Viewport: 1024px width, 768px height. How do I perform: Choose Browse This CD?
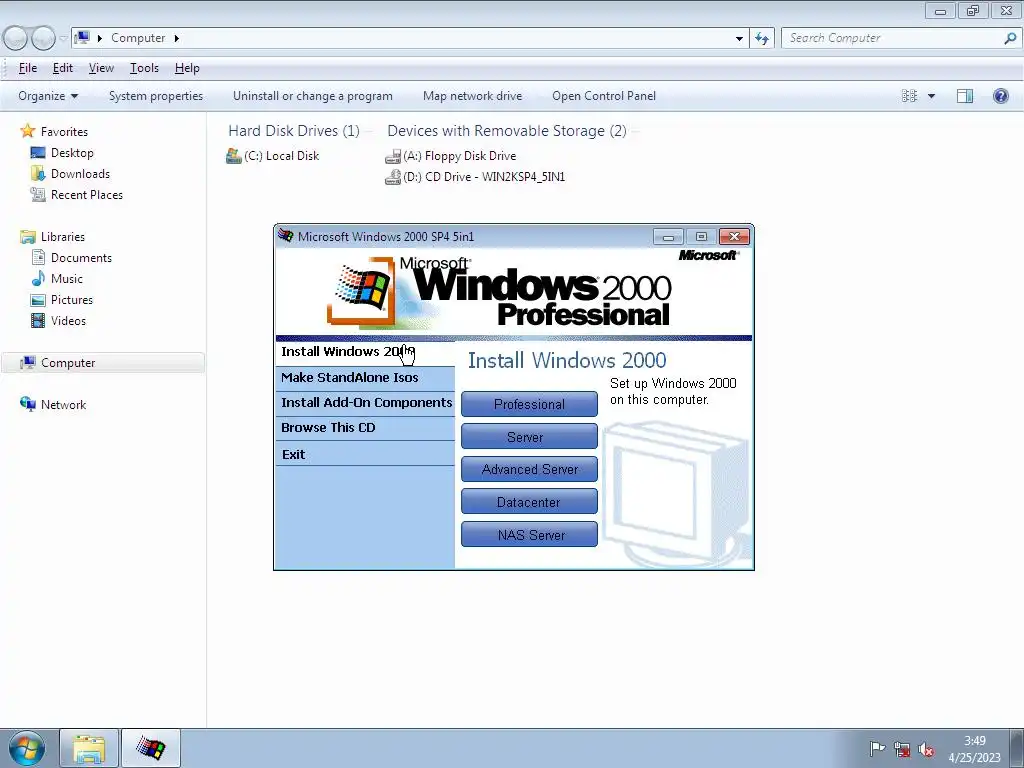click(365, 428)
